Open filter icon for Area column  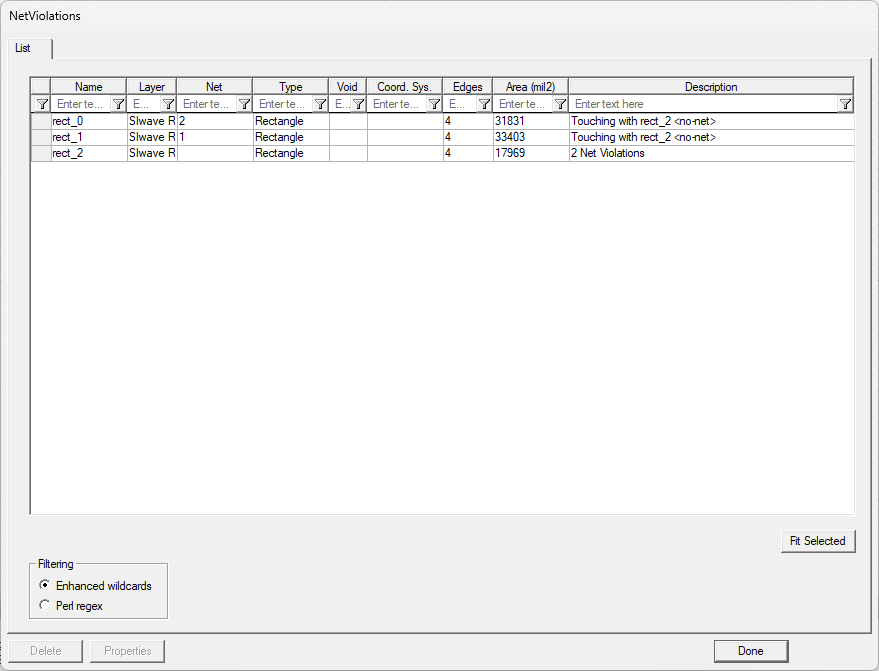tap(560, 104)
